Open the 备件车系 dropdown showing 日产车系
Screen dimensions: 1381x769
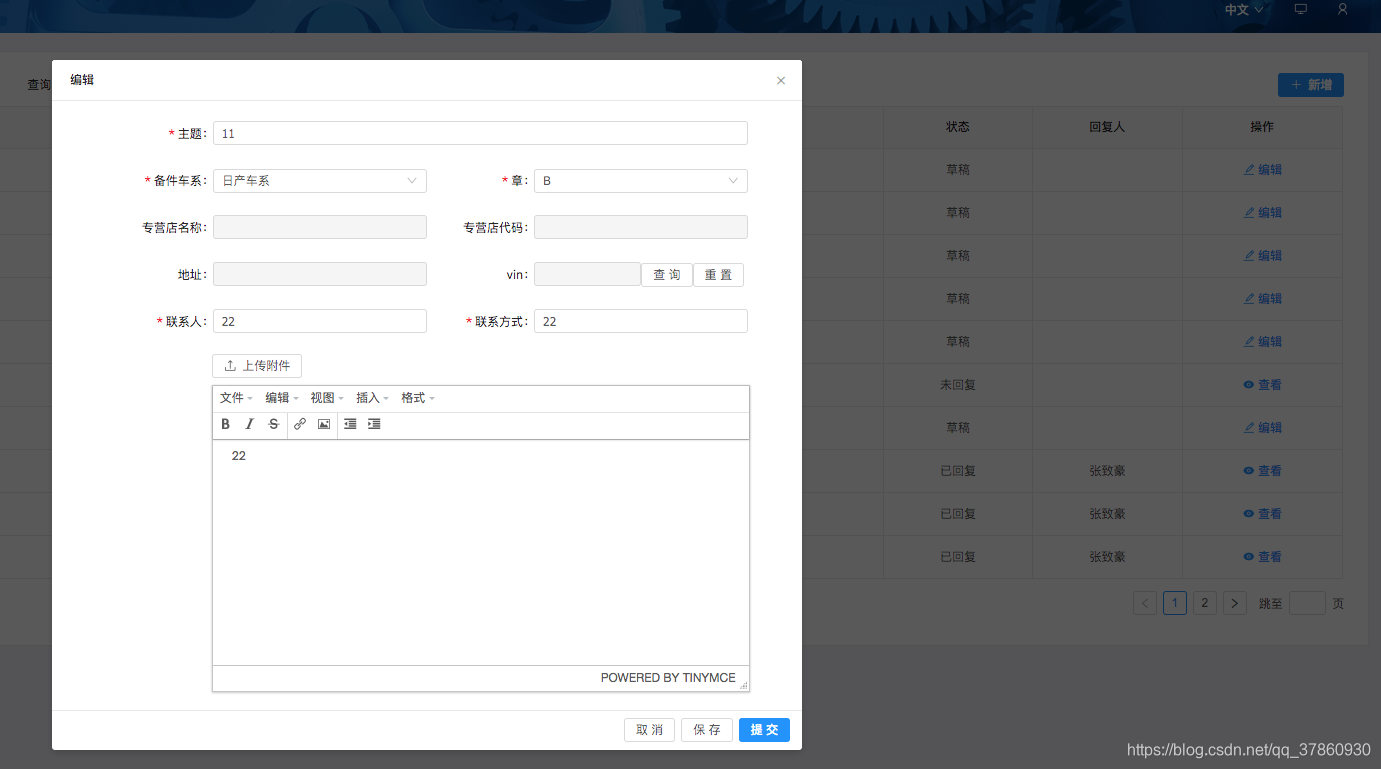[x=320, y=181]
